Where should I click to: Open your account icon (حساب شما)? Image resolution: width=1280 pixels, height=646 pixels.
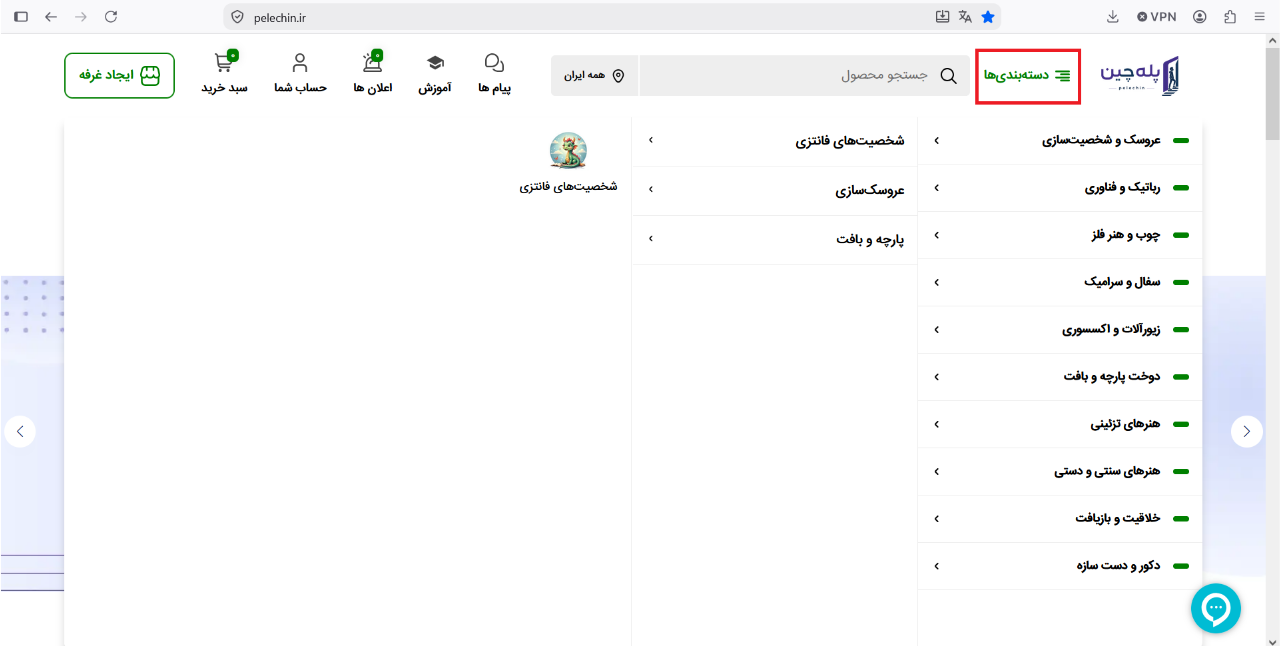[300, 64]
